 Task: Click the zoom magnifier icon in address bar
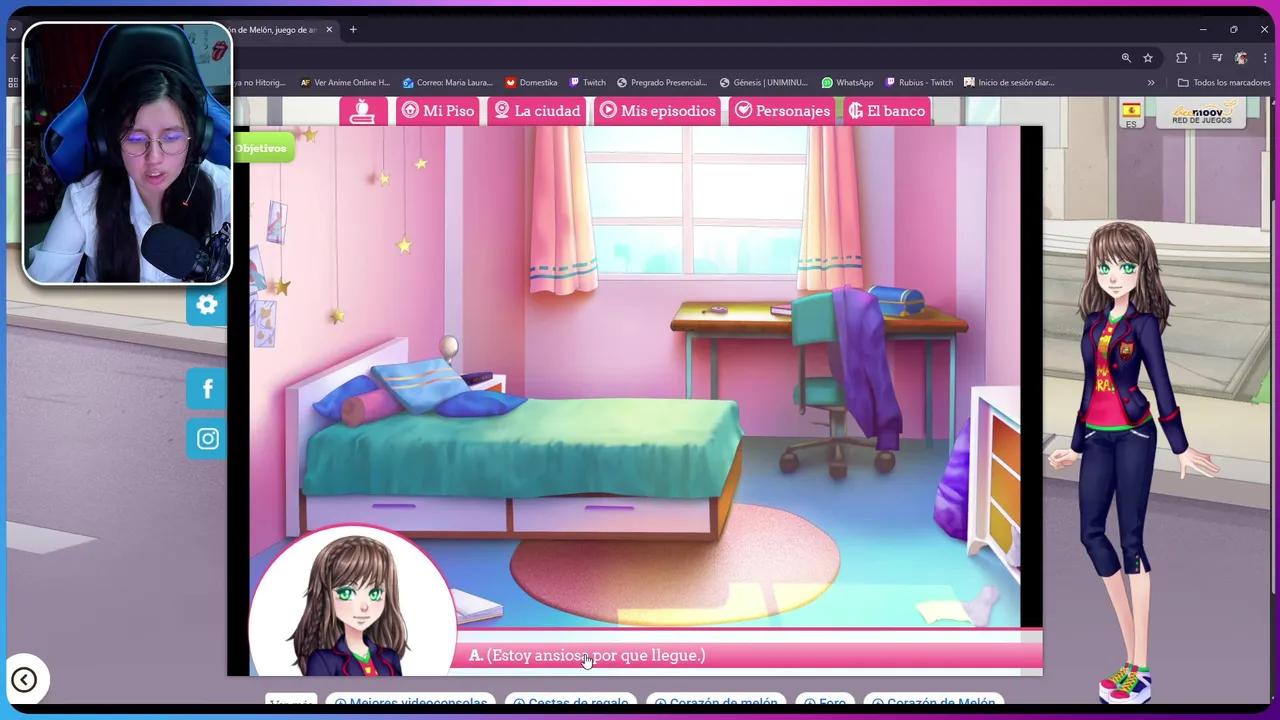tap(1126, 58)
